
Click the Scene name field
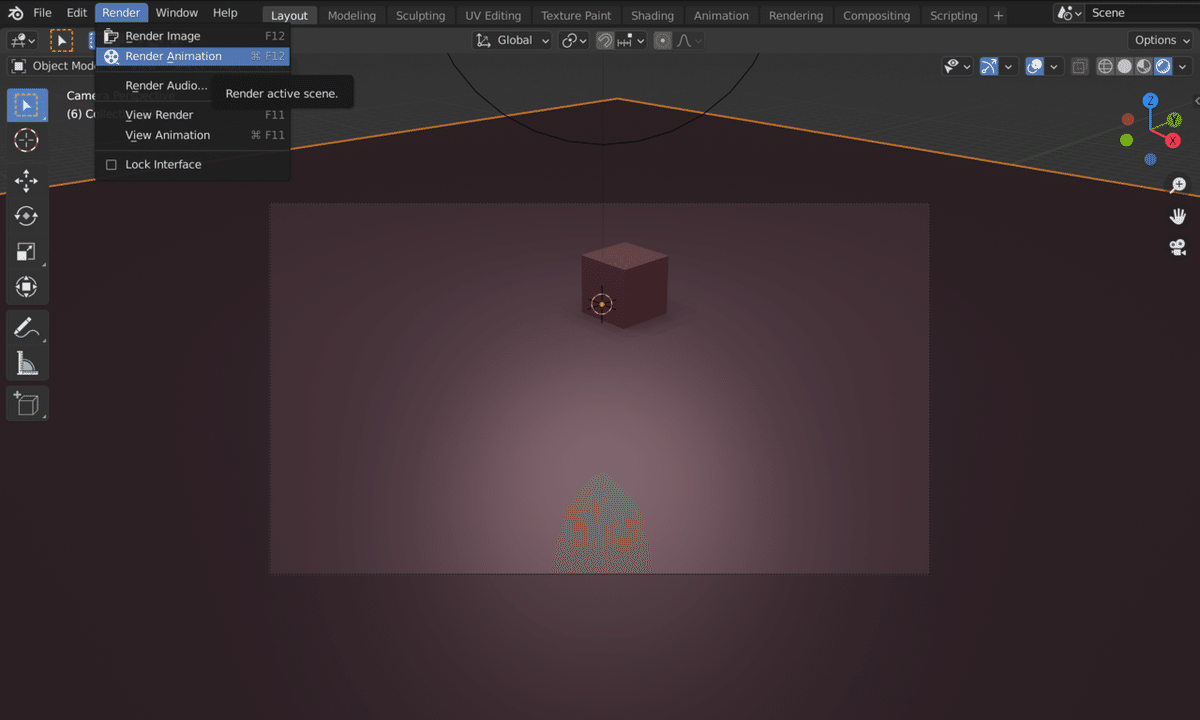coord(1143,13)
